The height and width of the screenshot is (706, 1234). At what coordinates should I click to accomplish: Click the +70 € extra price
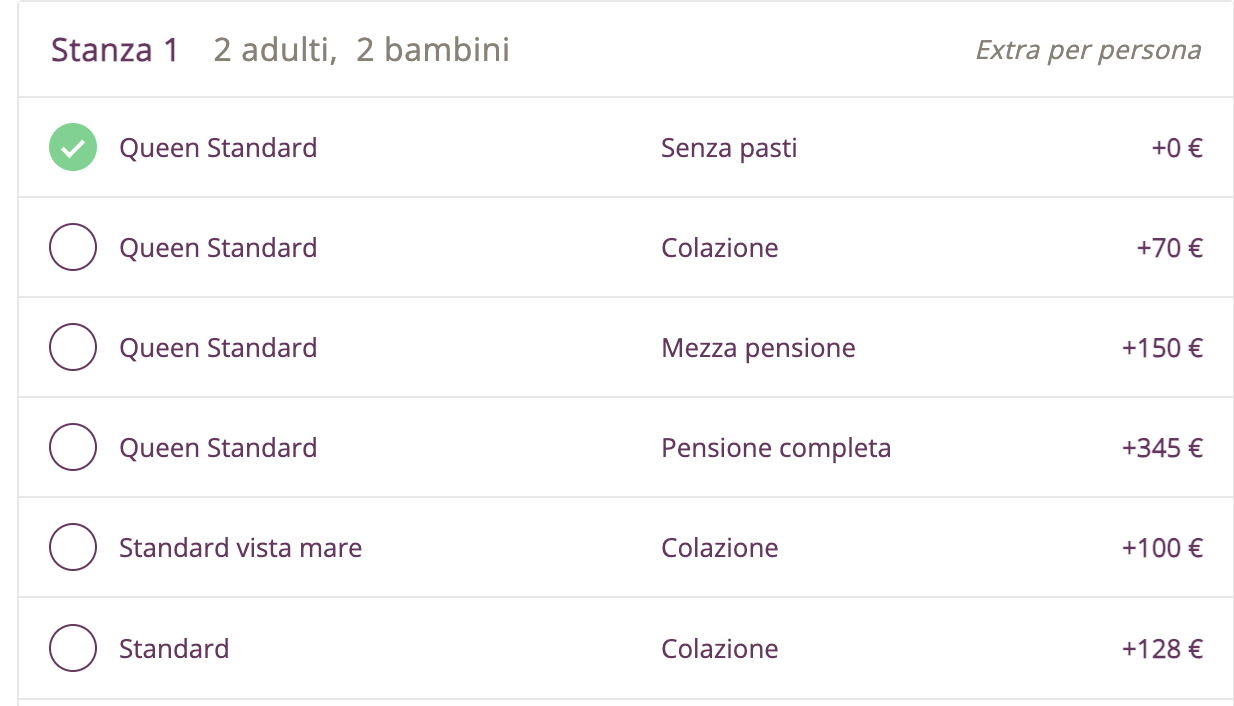(1169, 248)
